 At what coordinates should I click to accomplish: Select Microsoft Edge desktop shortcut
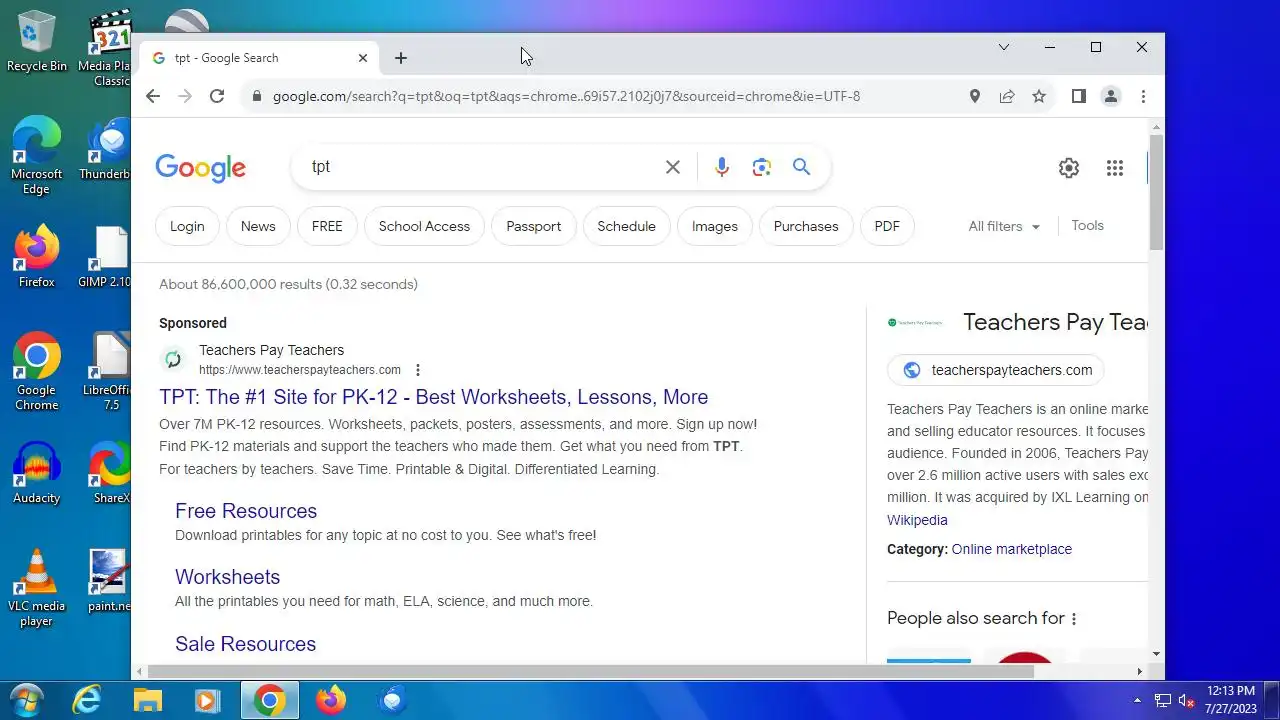[x=36, y=155]
